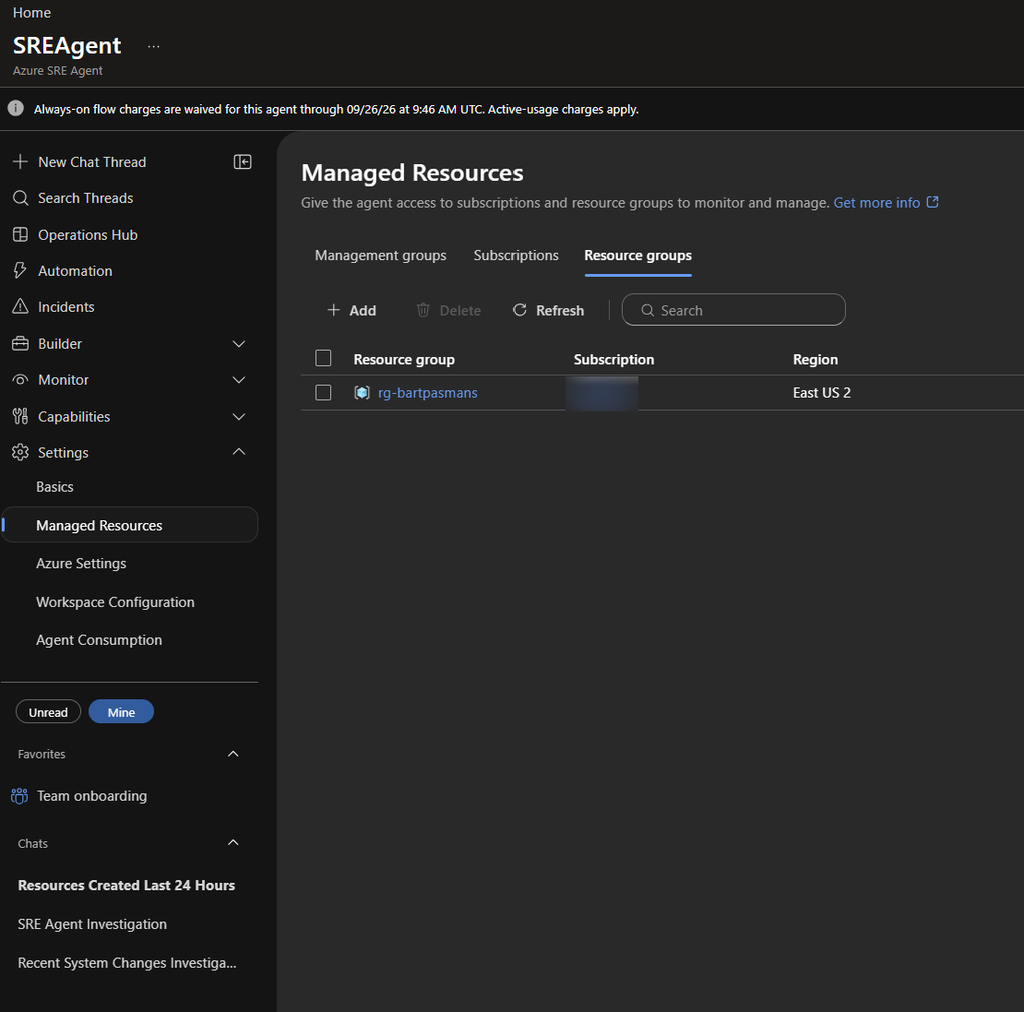The height and width of the screenshot is (1012, 1024).
Task: Click the Subscription column header
Action: (613, 359)
